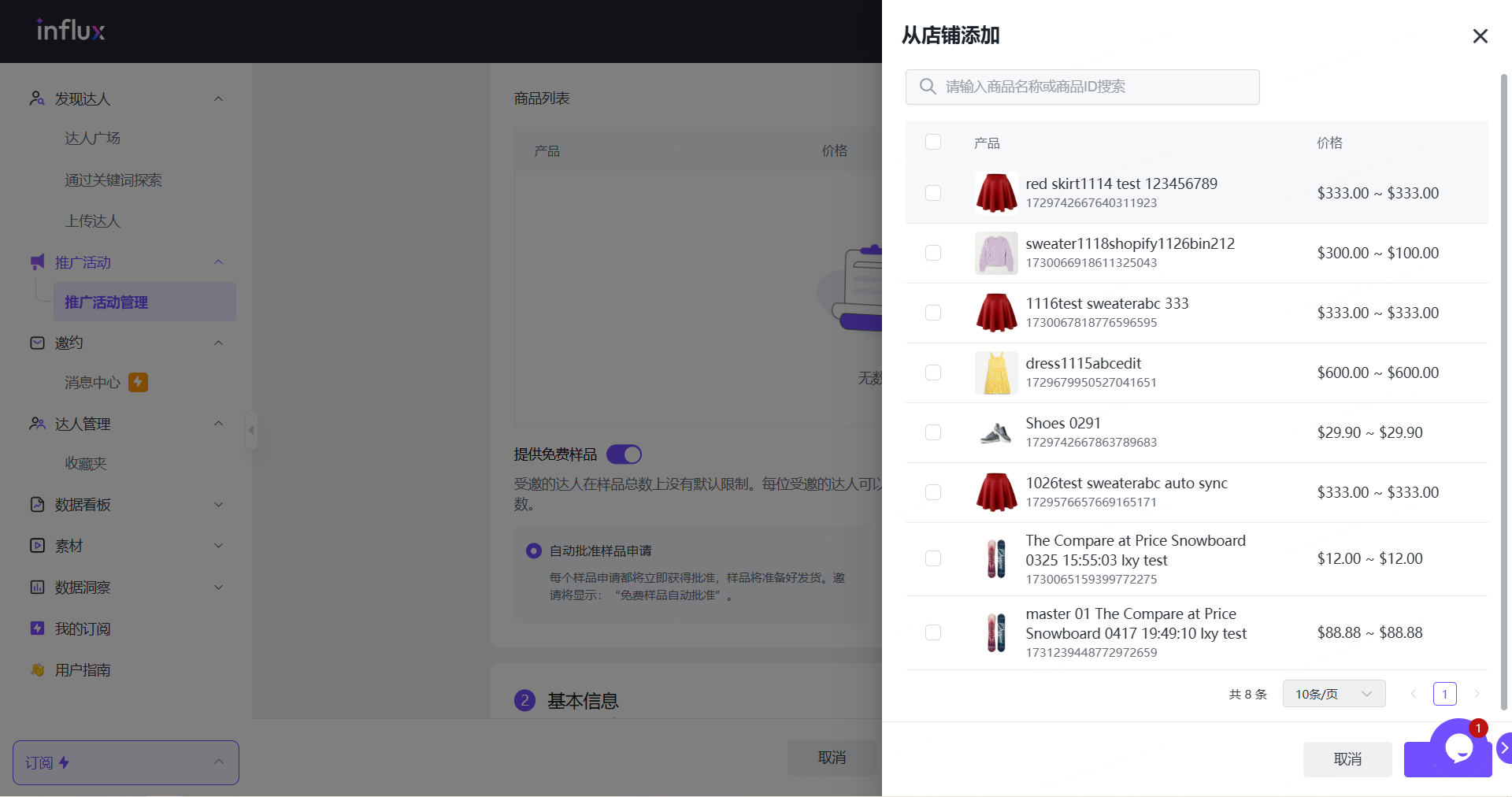Go to page 1 in pagination
The width and height of the screenshot is (1512, 797).
coord(1444,694)
